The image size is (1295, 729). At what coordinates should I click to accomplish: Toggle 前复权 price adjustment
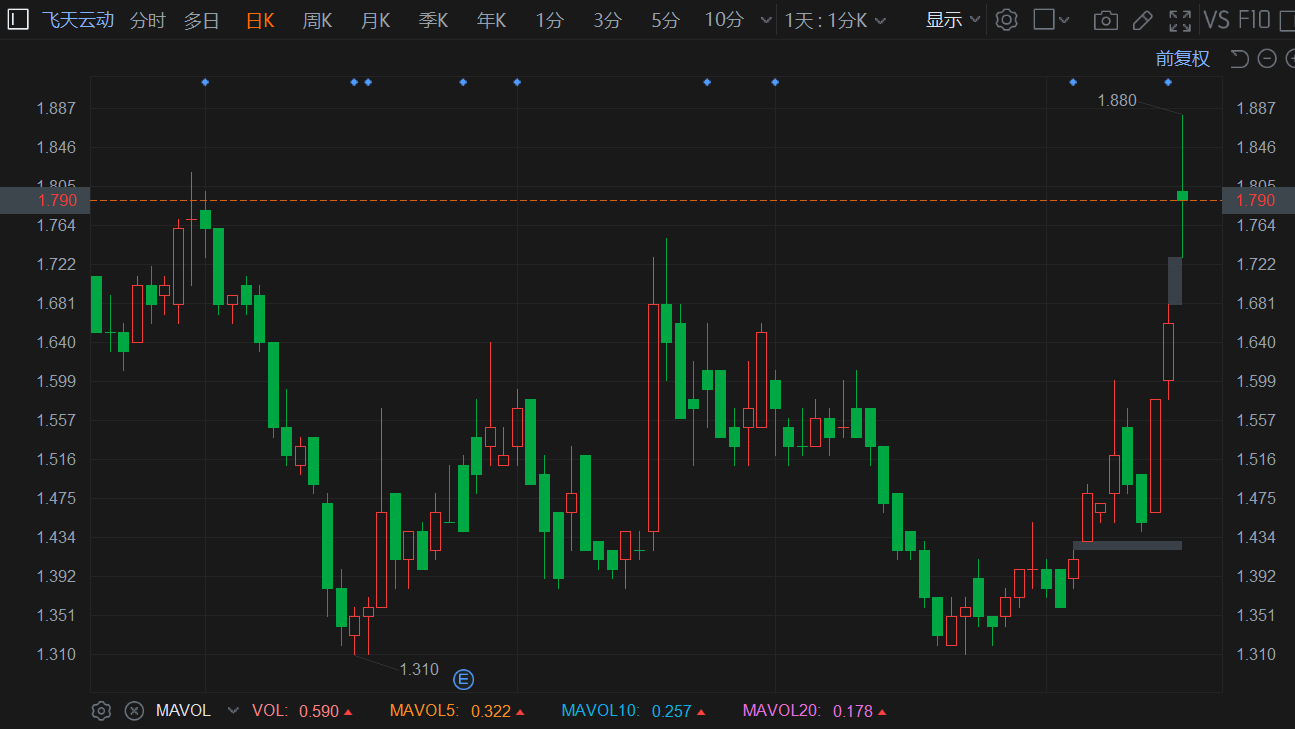coord(1183,59)
